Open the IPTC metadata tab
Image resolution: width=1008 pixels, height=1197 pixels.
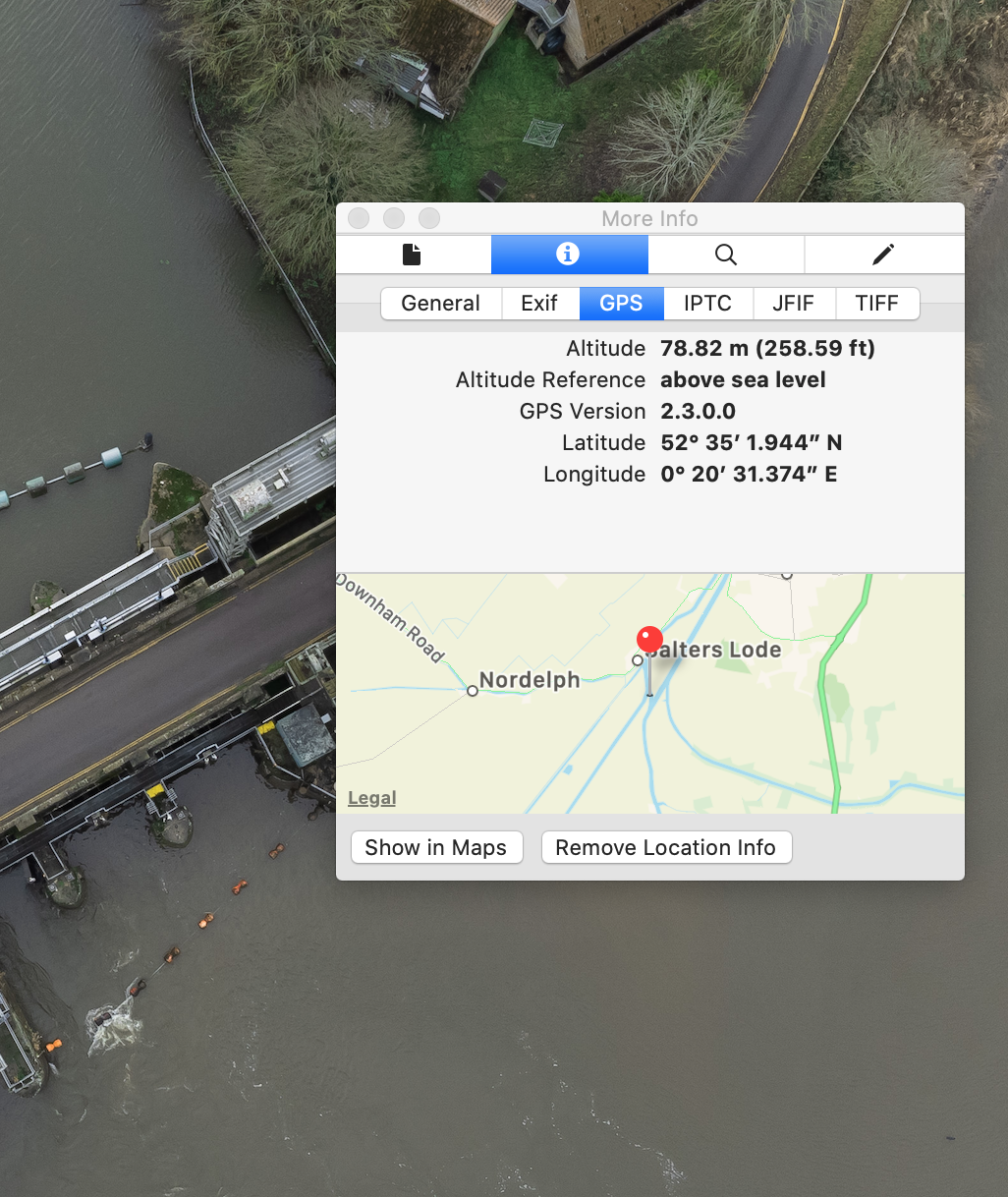(x=707, y=304)
